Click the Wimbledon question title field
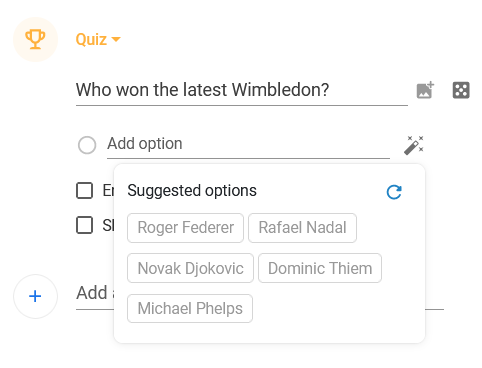 pos(242,90)
